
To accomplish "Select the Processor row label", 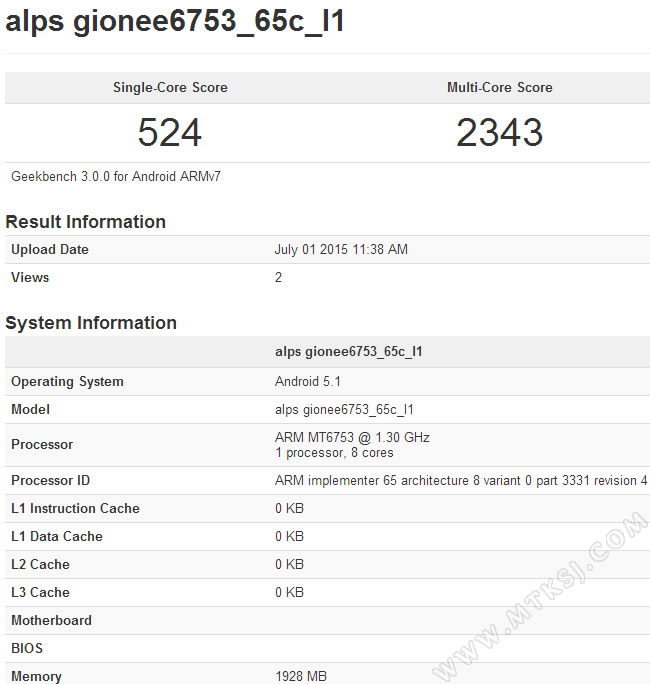I will point(42,445).
